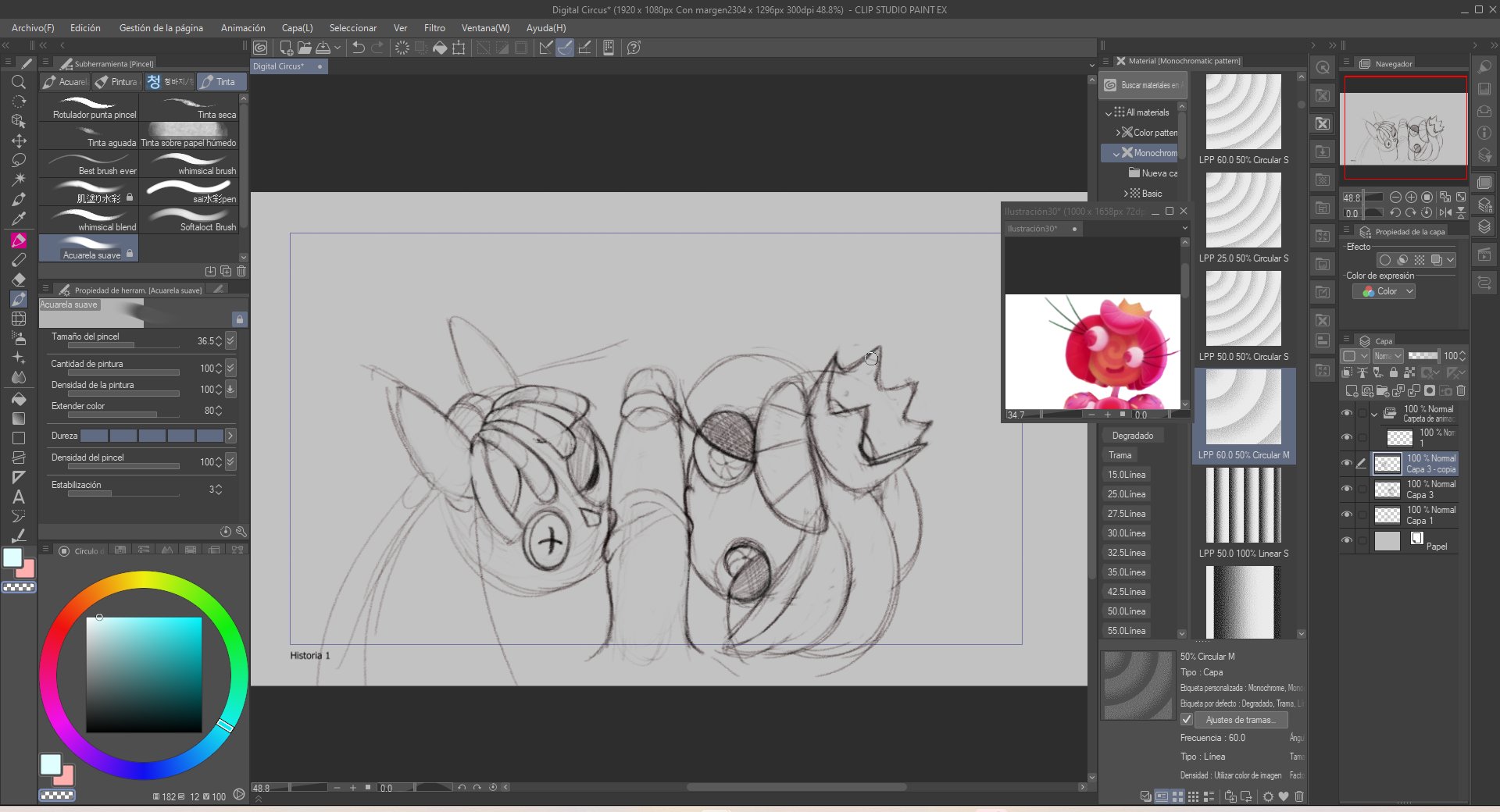Screen dimensions: 1500x812
Task: Click Navigator zoom in icon
Action: [1411, 198]
